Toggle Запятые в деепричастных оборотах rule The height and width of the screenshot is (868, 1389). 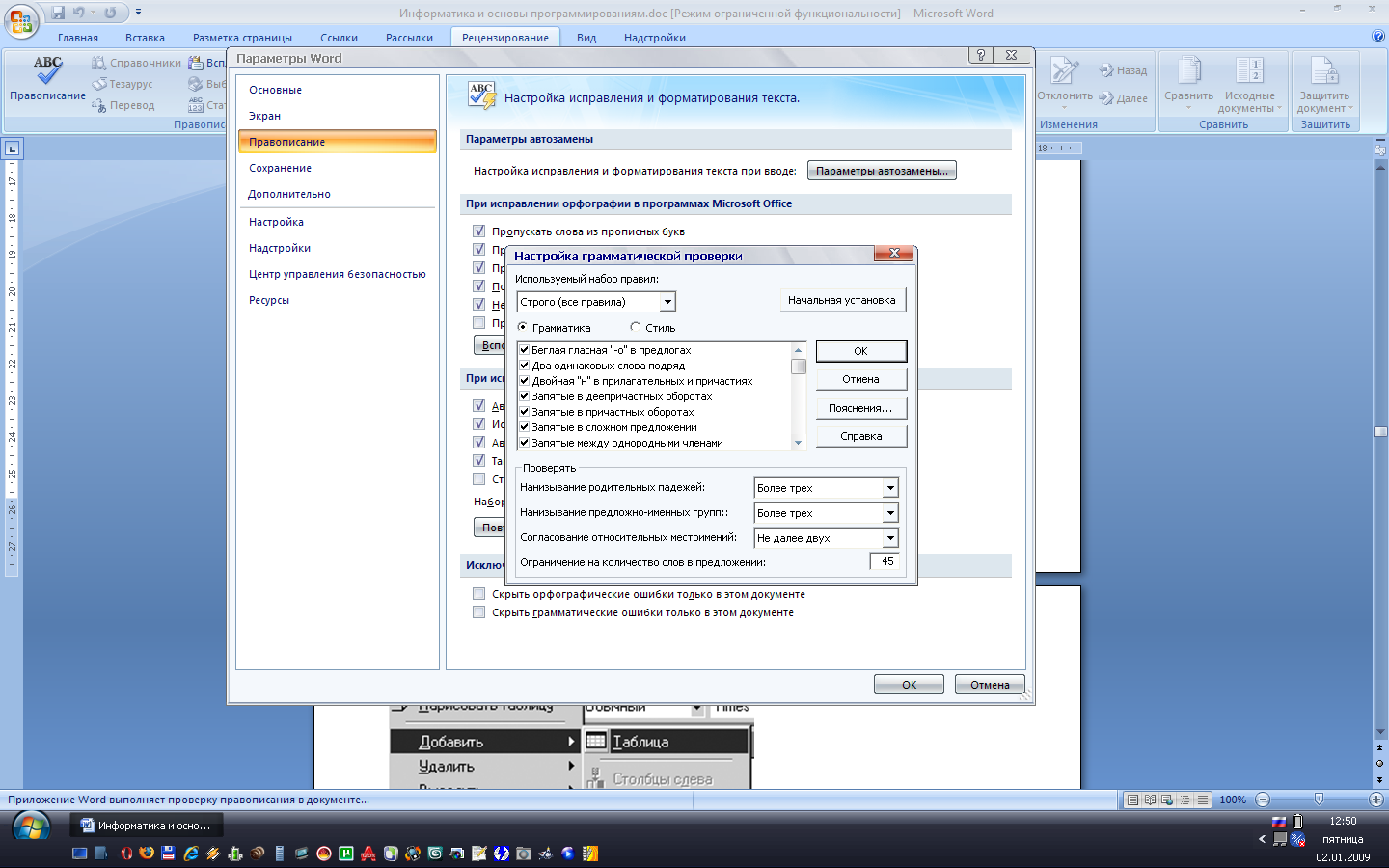(525, 396)
